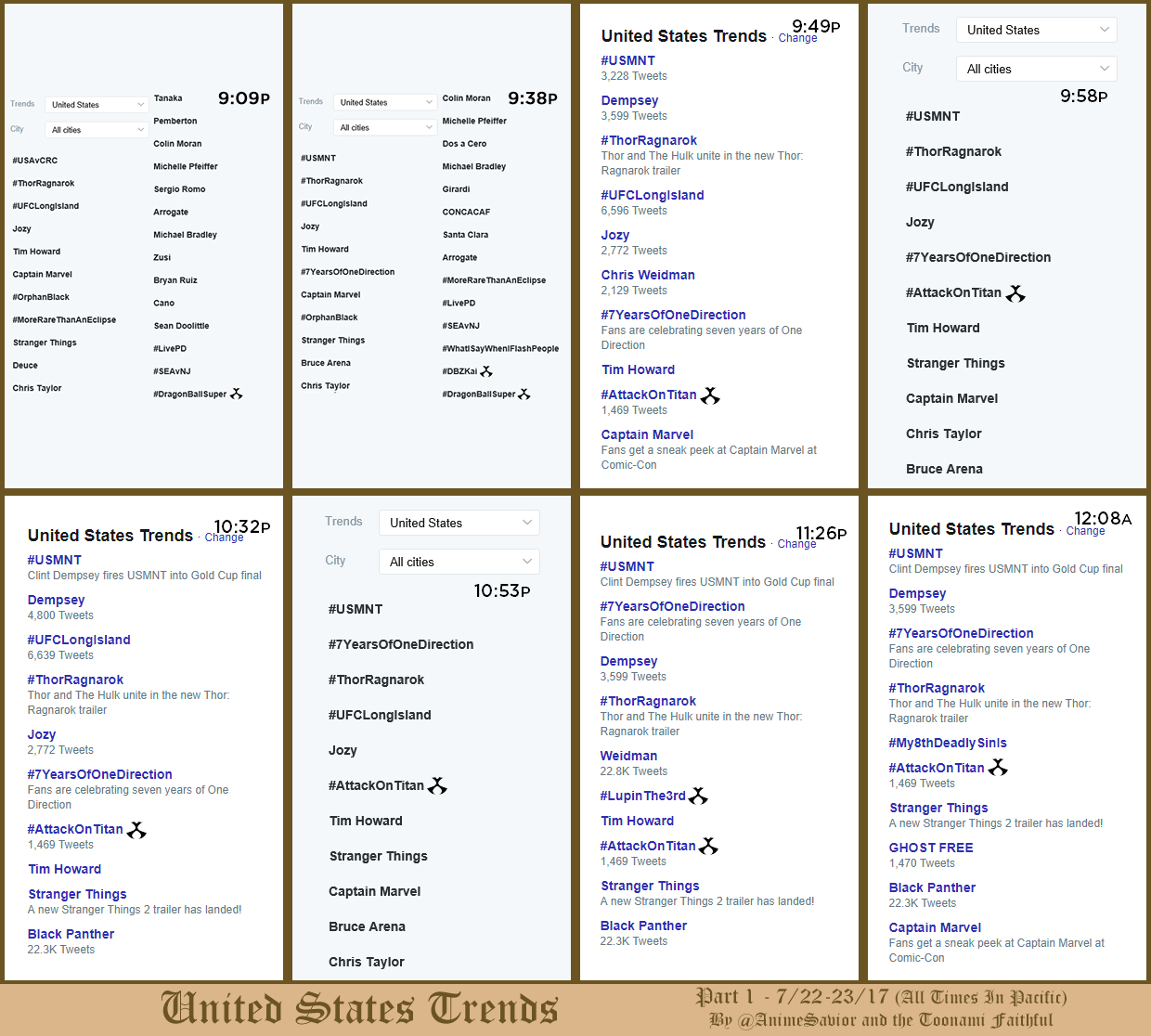1151x1036 pixels.
Task: Click the icon beside #DragonBallSuper in the 9:09P panel
Action: [237, 394]
